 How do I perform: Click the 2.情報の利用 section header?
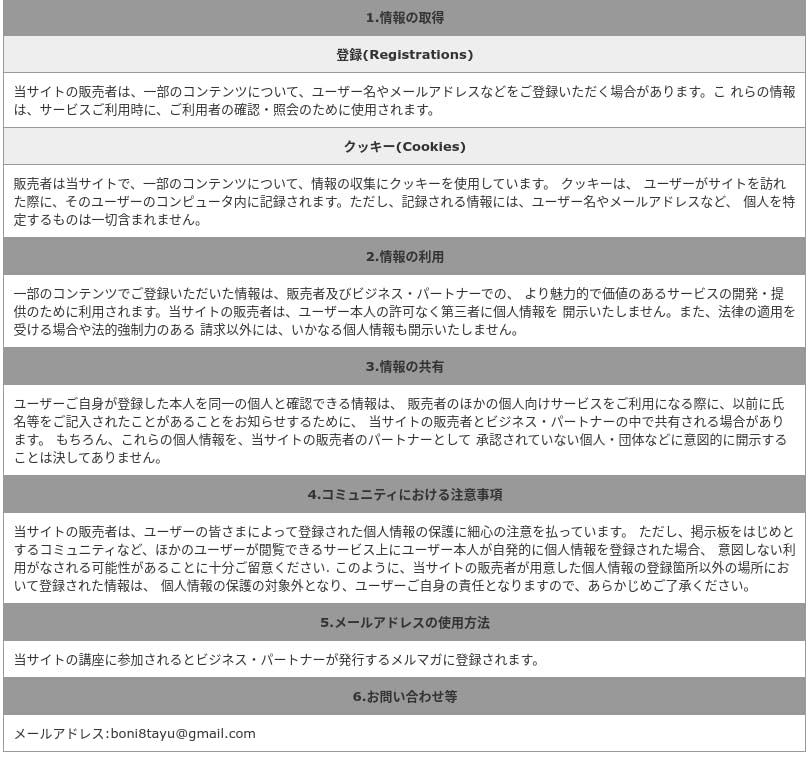point(404,257)
